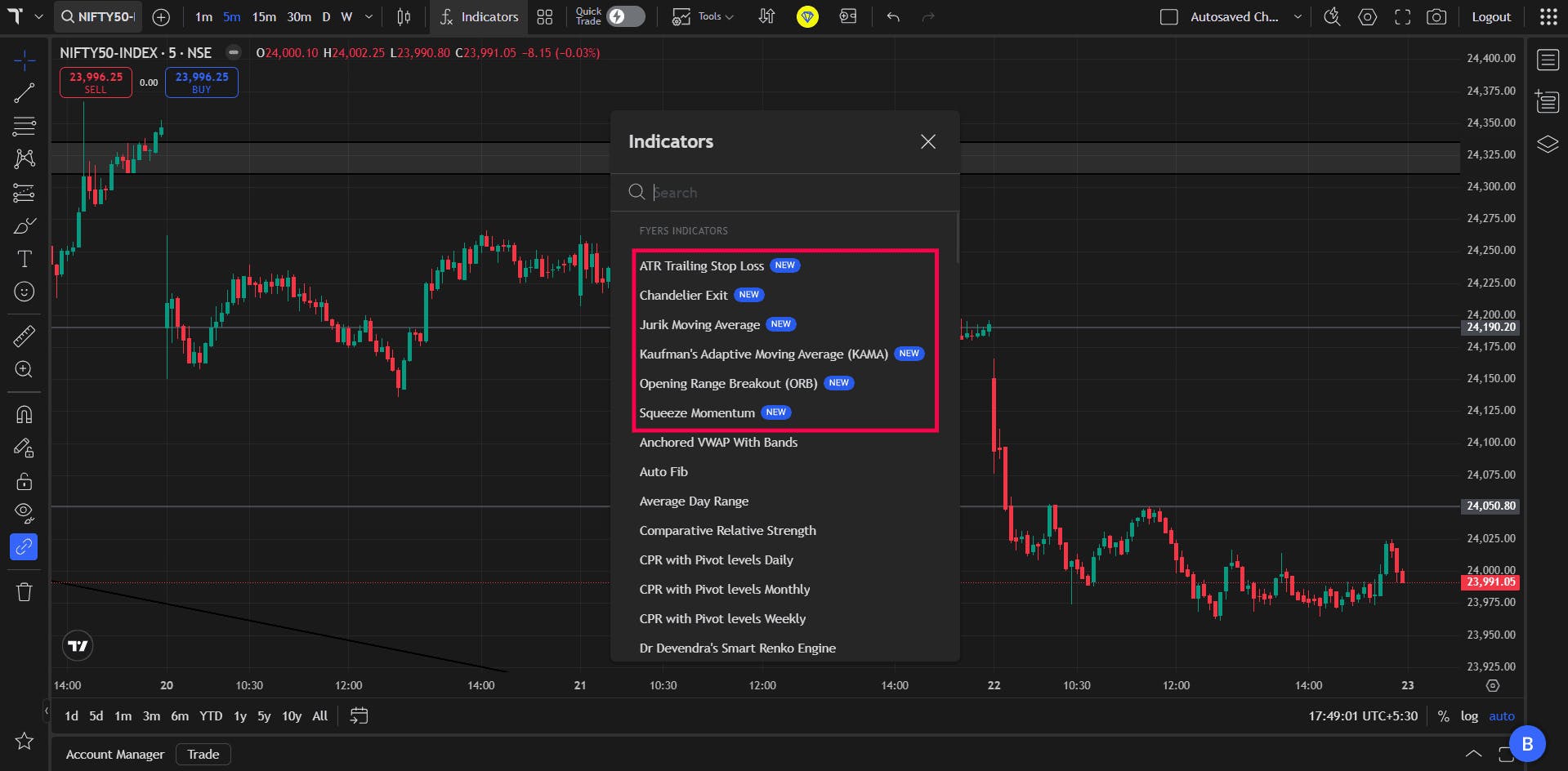Set date range to YTD

pyautogui.click(x=211, y=716)
